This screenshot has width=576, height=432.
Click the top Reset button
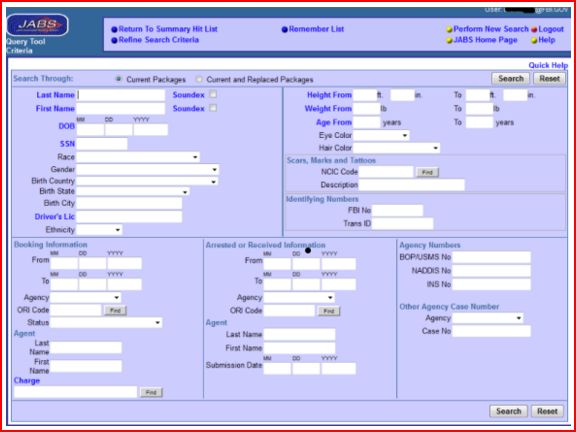tap(550, 79)
